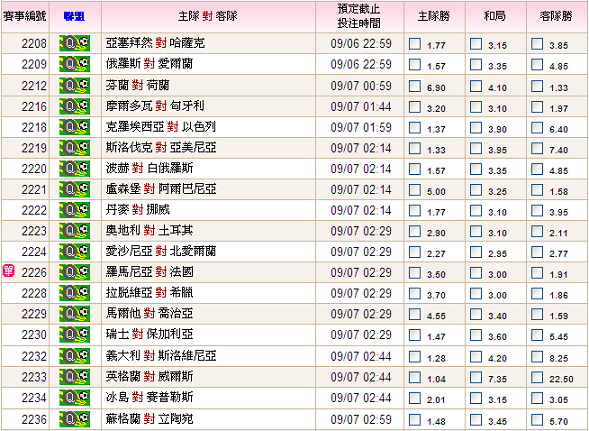Click the pink 單 badge beside match 2226

click(x=8, y=271)
